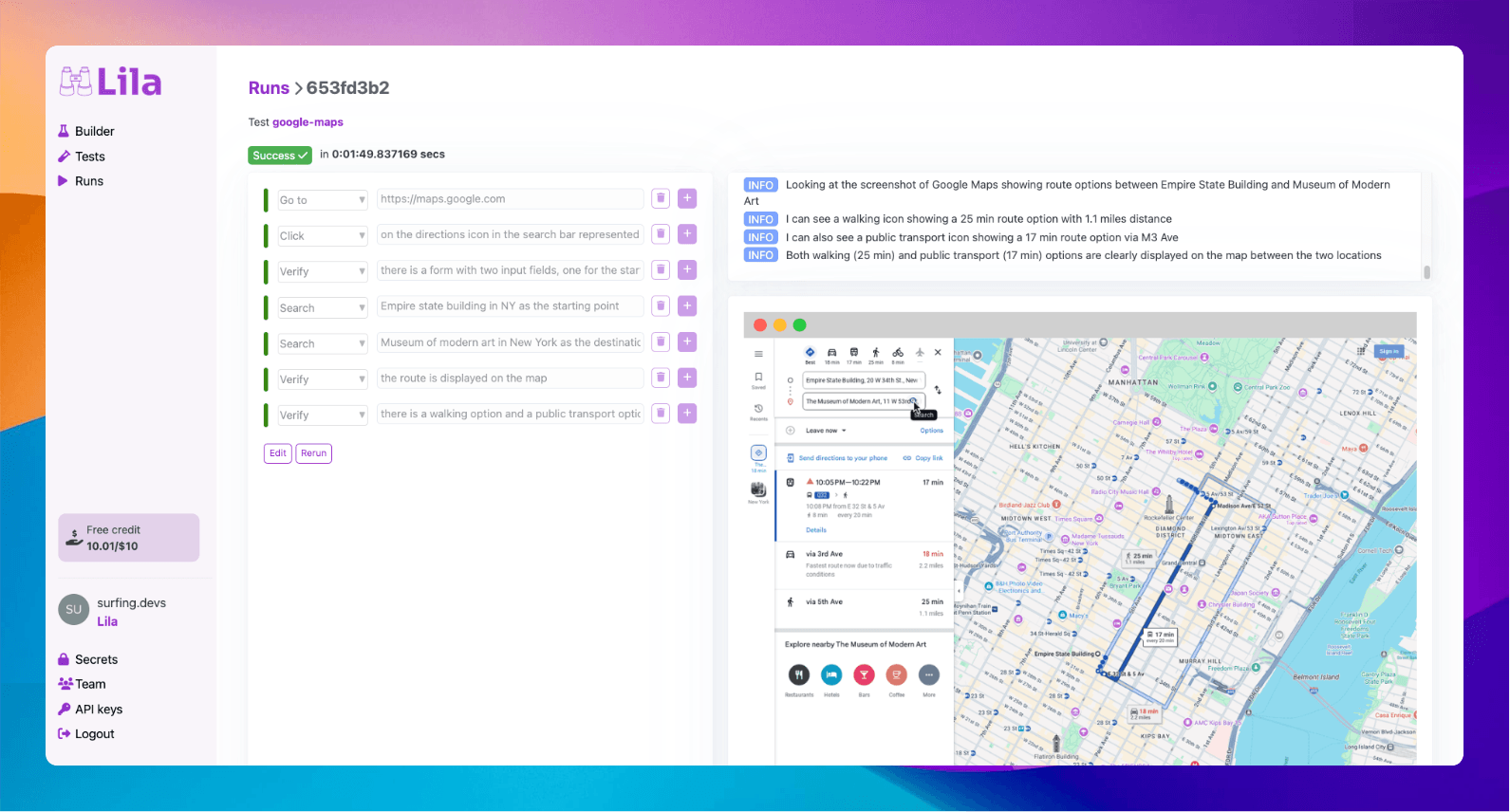Click the run ID 653fd3b2
The width and height of the screenshot is (1510, 812).
[x=347, y=88]
